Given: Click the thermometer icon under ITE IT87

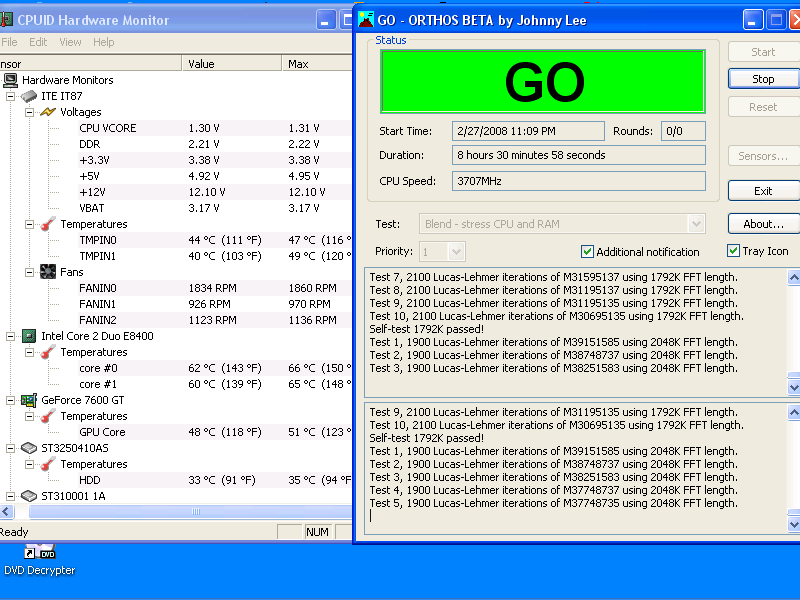Looking at the screenshot, I should click(x=48, y=224).
